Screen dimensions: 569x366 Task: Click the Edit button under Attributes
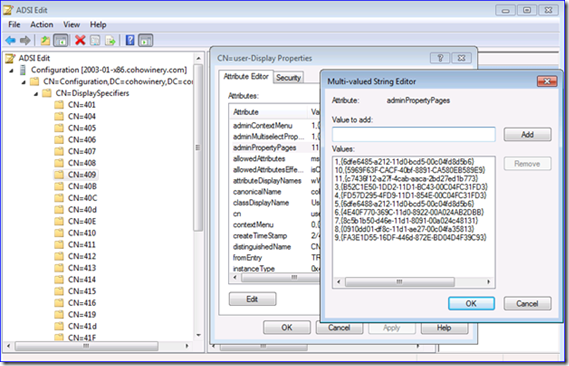pyautogui.click(x=252, y=299)
